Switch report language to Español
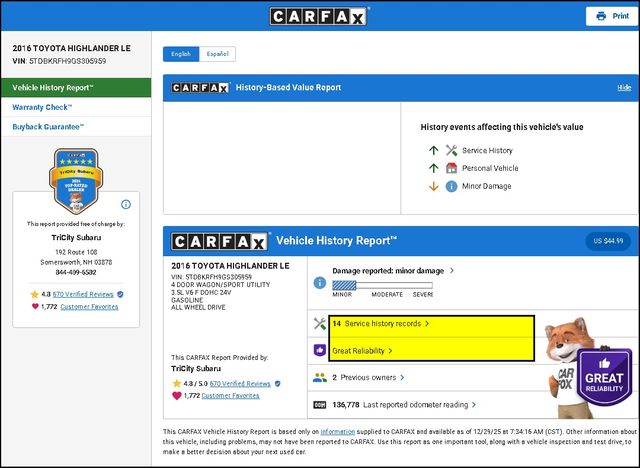 [x=216, y=54]
